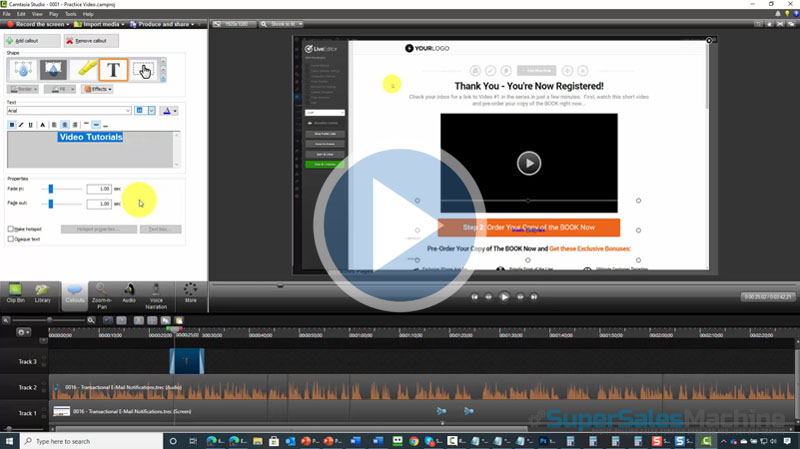Toggle bold text formatting
The image size is (800, 449).
11,125
